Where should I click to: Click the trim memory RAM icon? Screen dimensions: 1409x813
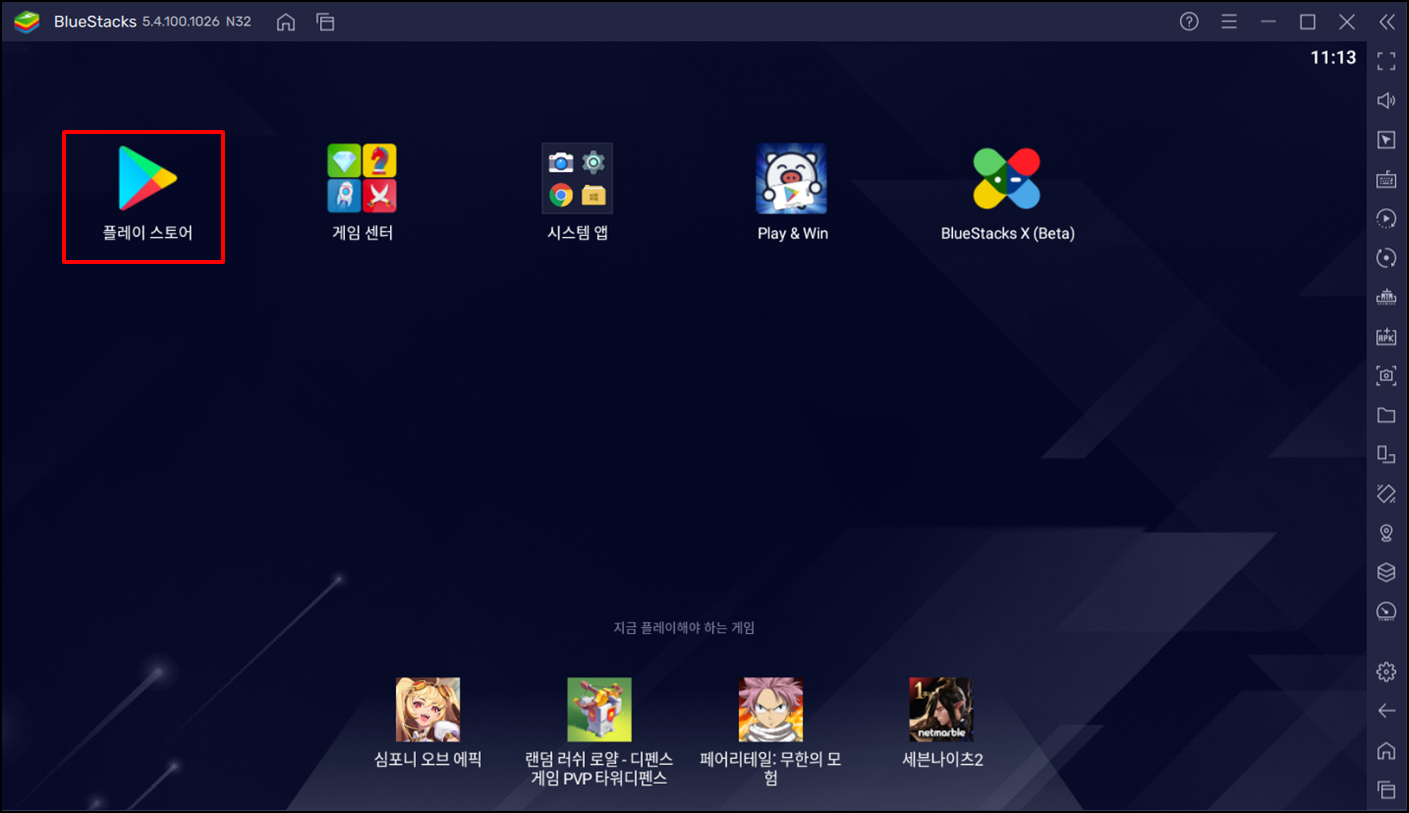click(1386, 297)
